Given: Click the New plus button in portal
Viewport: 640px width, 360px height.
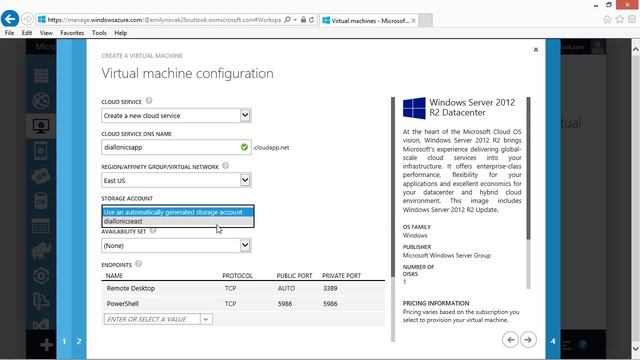Looking at the screenshot, I should [46, 345].
